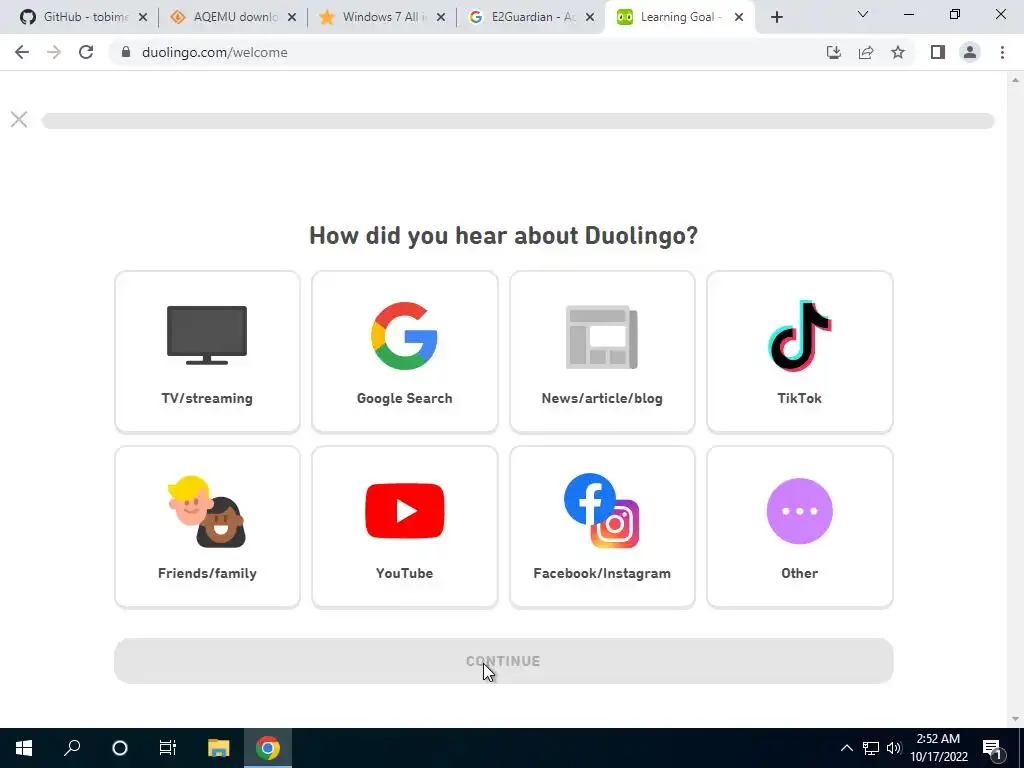Focus the address bar showing duolingo.com/welcome
Image resolution: width=1024 pixels, height=768 pixels.
(469, 52)
